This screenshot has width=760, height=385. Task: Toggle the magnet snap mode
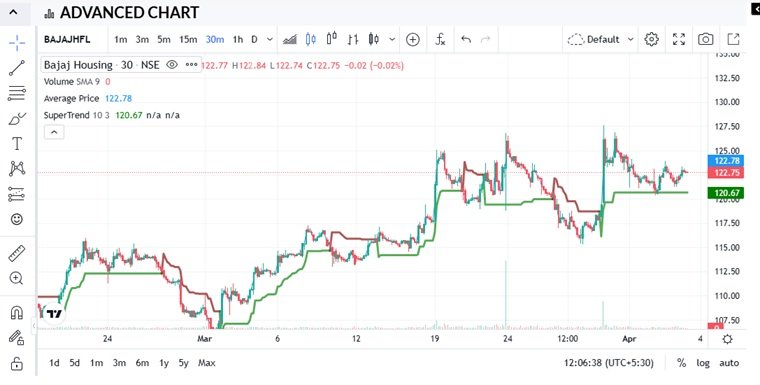click(x=16, y=313)
